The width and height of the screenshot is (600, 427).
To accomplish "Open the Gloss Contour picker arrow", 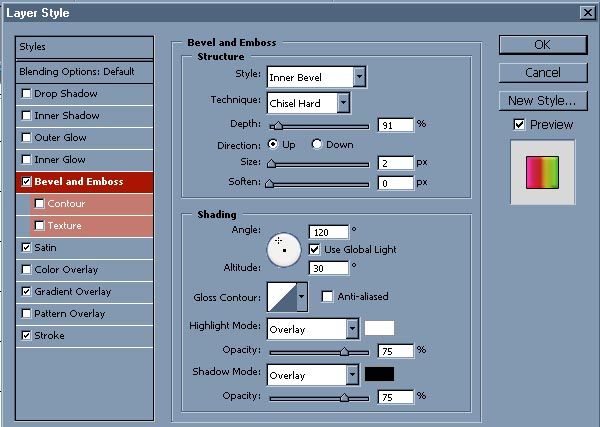I will 302,297.
